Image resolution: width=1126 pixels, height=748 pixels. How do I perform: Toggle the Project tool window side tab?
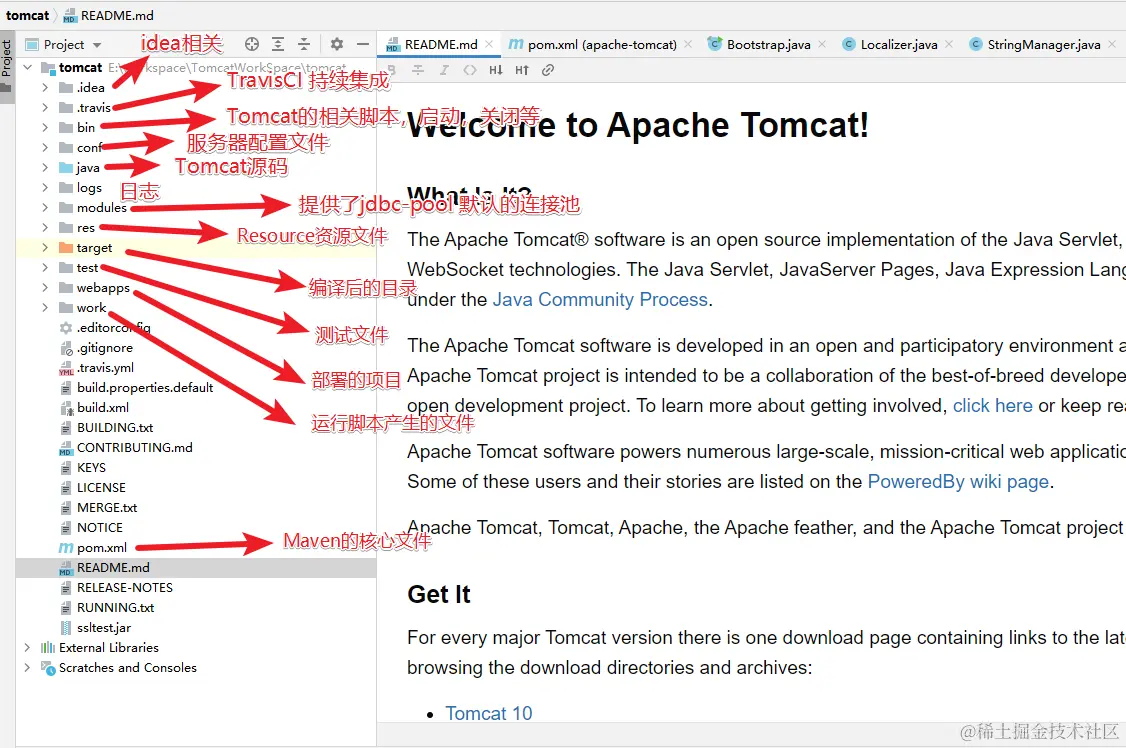pos(6,65)
